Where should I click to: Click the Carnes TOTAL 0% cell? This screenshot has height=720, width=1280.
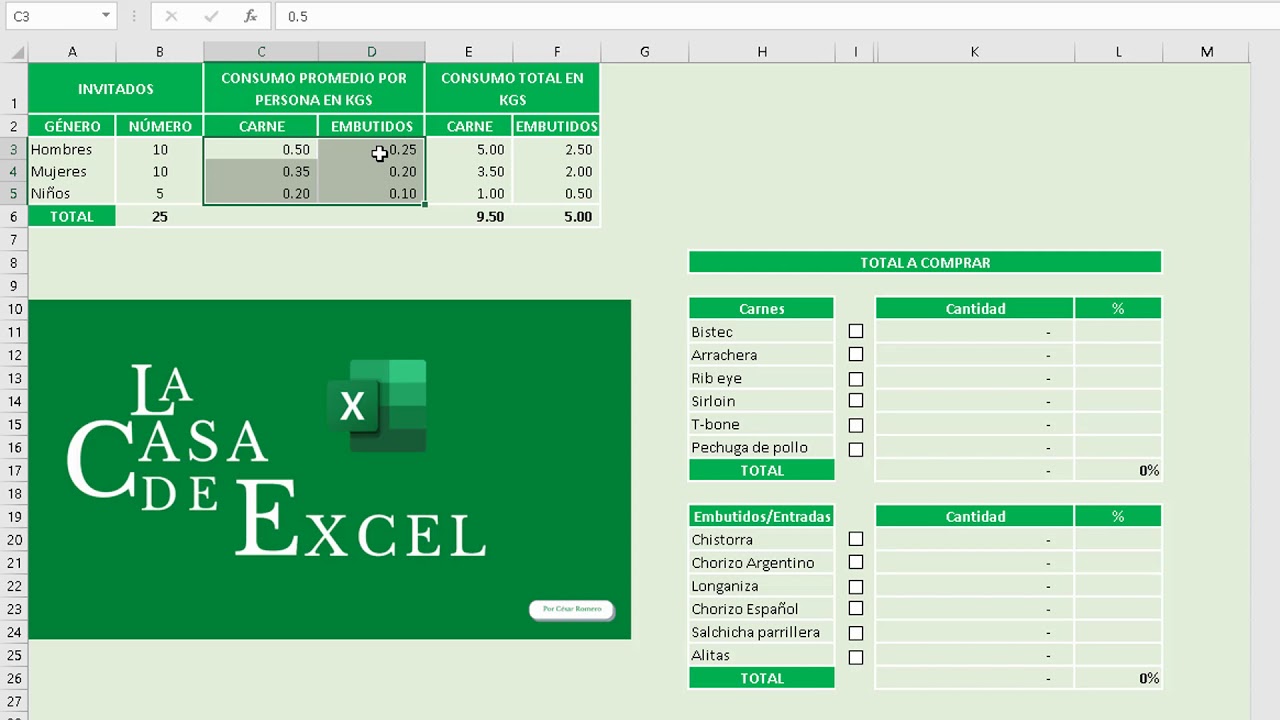(1118, 470)
